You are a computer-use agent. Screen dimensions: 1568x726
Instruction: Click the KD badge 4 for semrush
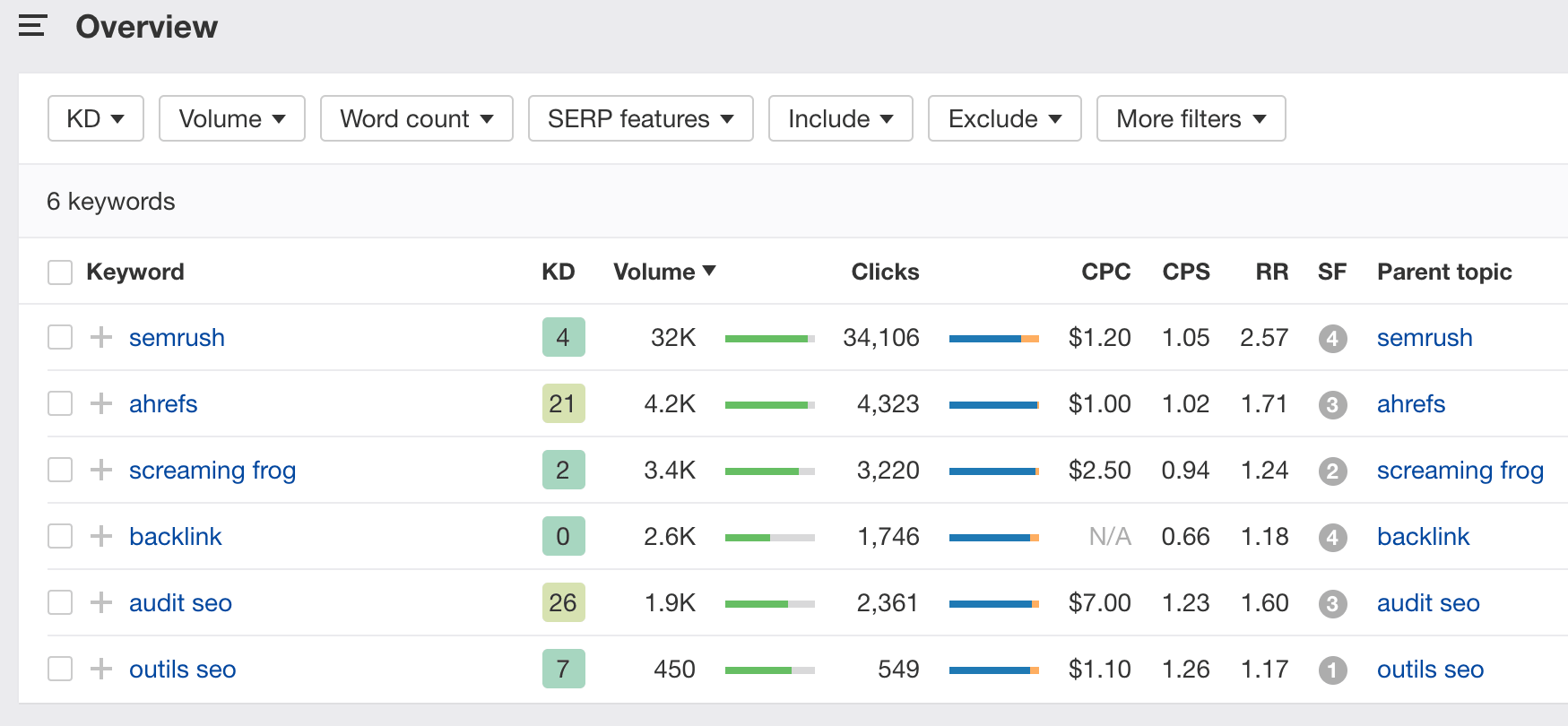click(x=563, y=337)
